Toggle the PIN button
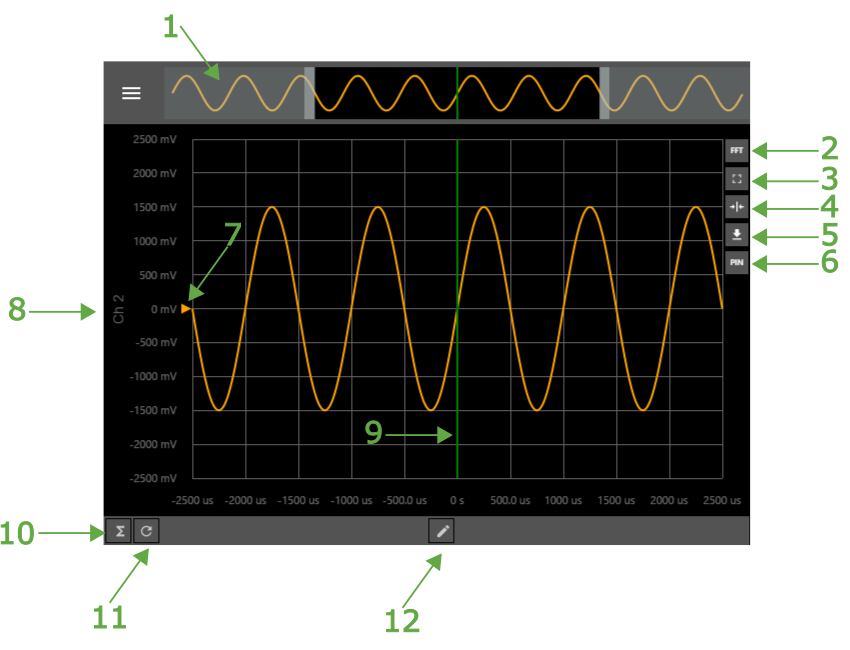This screenshot has width=850, height=650. point(737,262)
